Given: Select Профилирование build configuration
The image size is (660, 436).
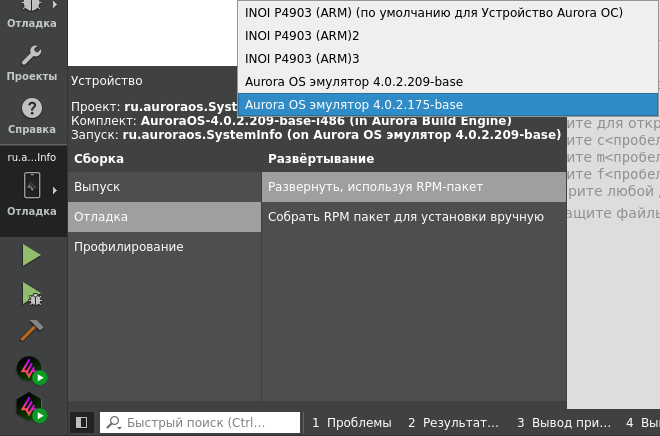Looking at the screenshot, I should [165, 247].
